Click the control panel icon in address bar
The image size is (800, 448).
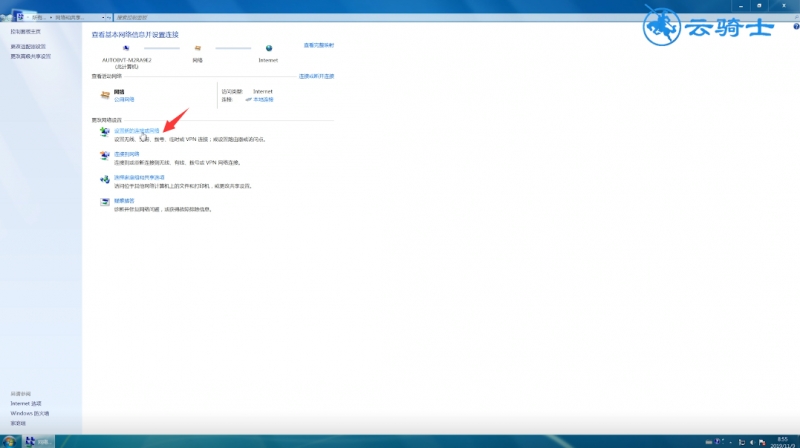tap(19, 17)
